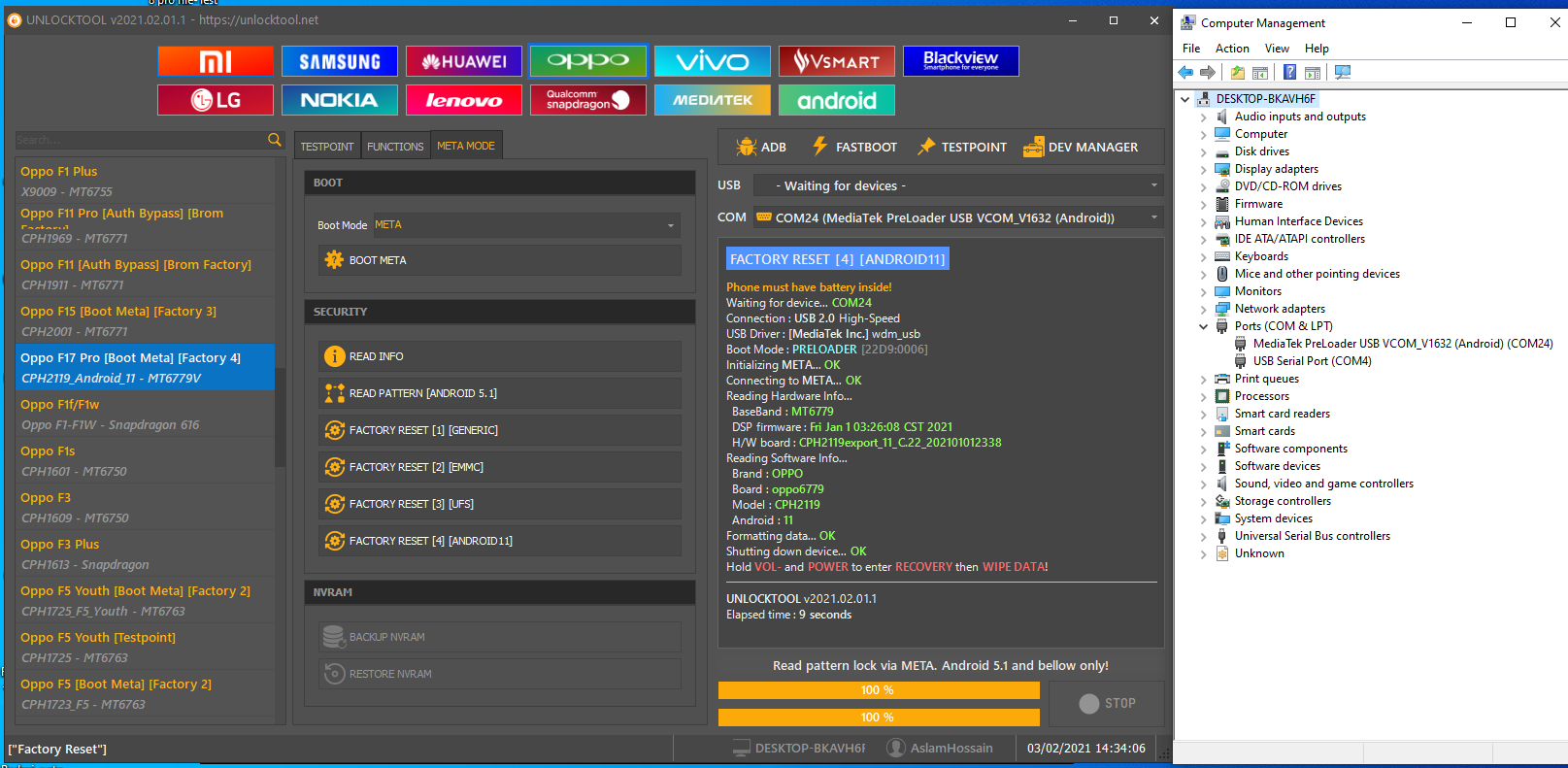Pick the Qualcomm Snapdragon tile

(x=588, y=100)
